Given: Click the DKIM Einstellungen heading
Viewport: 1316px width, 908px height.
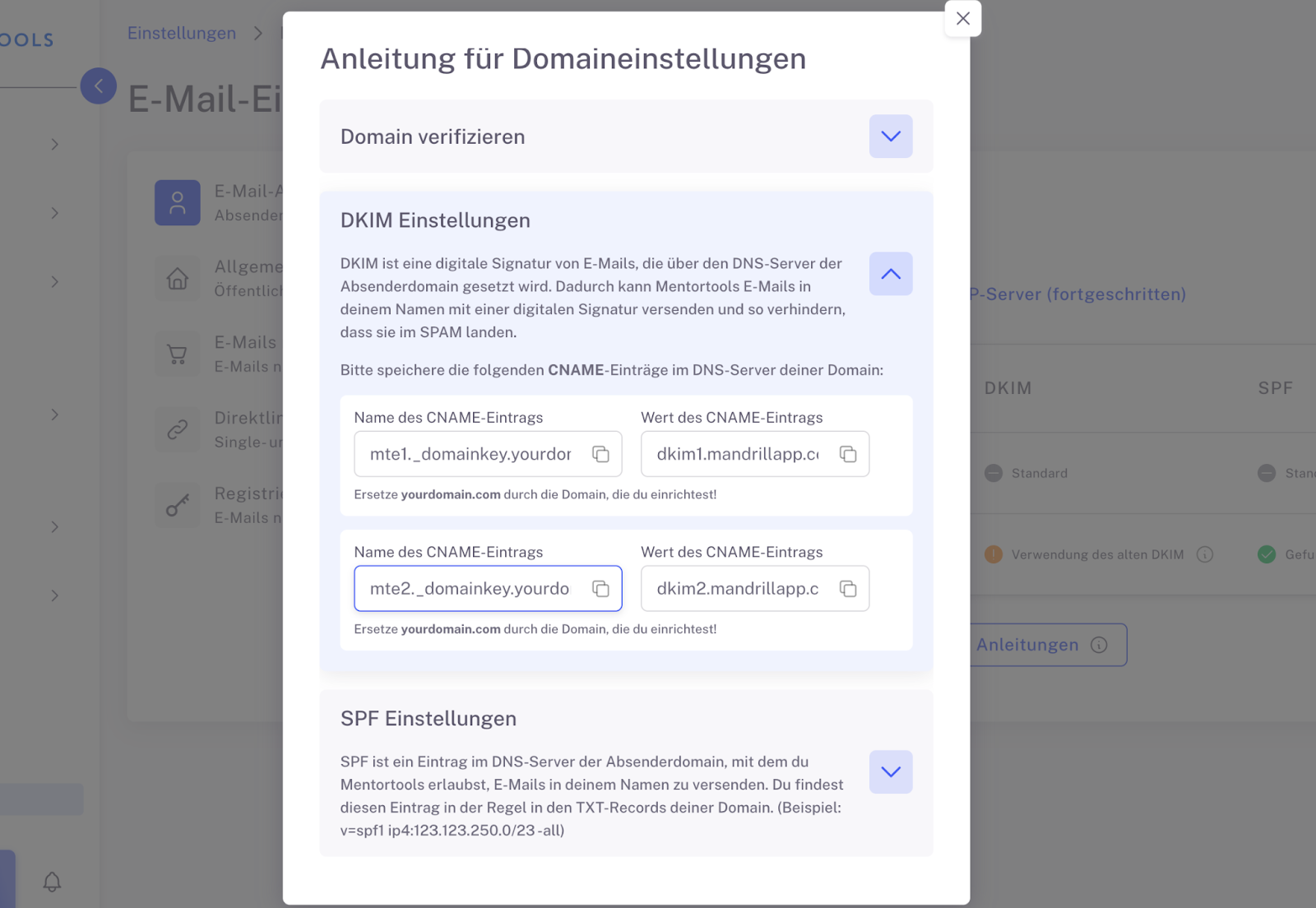Looking at the screenshot, I should (x=435, y=220).
